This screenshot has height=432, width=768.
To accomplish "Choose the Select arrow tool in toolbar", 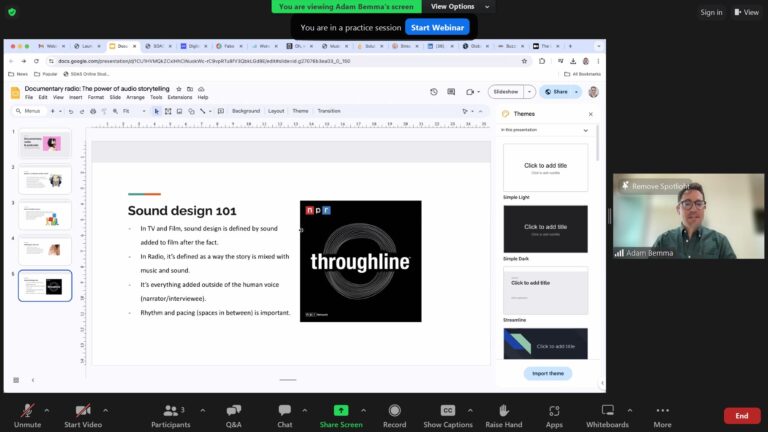I will point(157,112).
